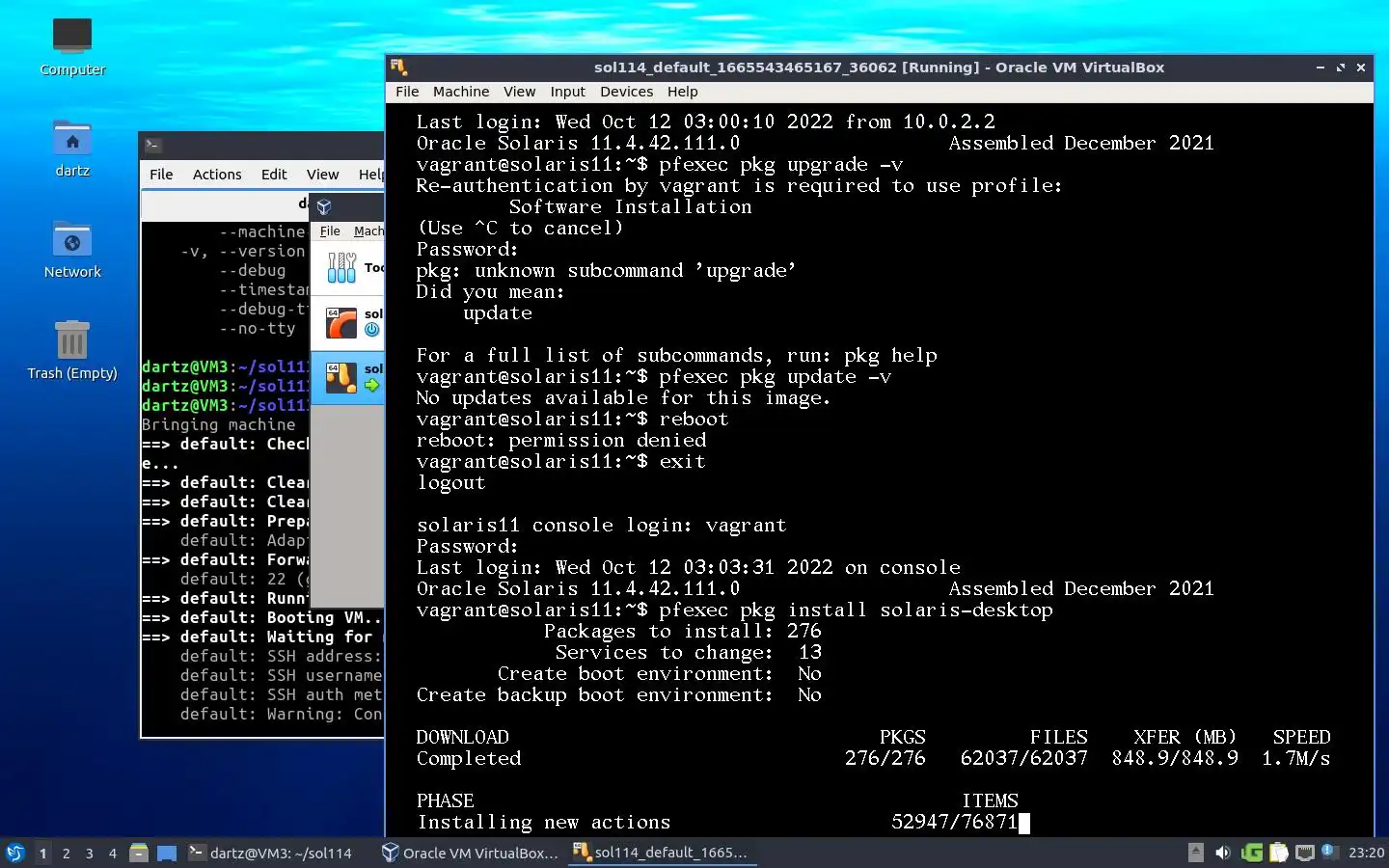Activate sol114_default VM taskbar entry
1389x868 pixels.
pos(662,853)
